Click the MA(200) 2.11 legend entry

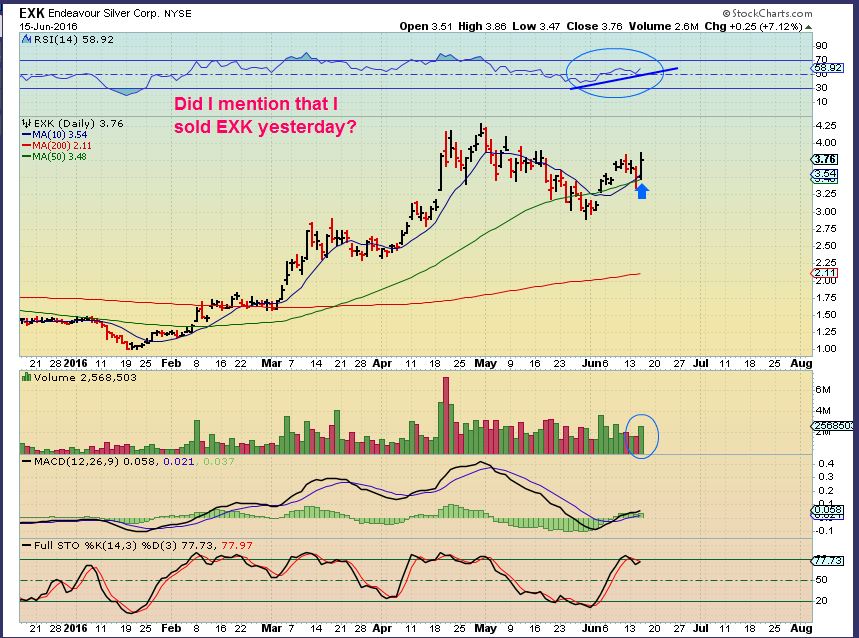click(56, 146)
